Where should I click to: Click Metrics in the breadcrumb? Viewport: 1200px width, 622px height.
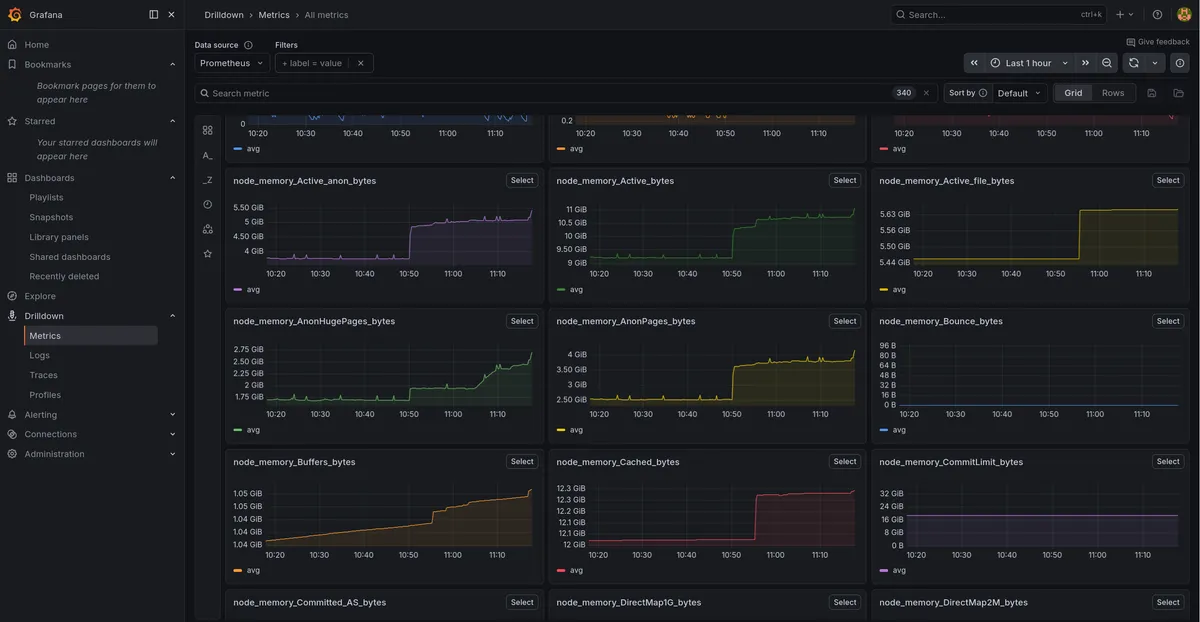point(274,15)
